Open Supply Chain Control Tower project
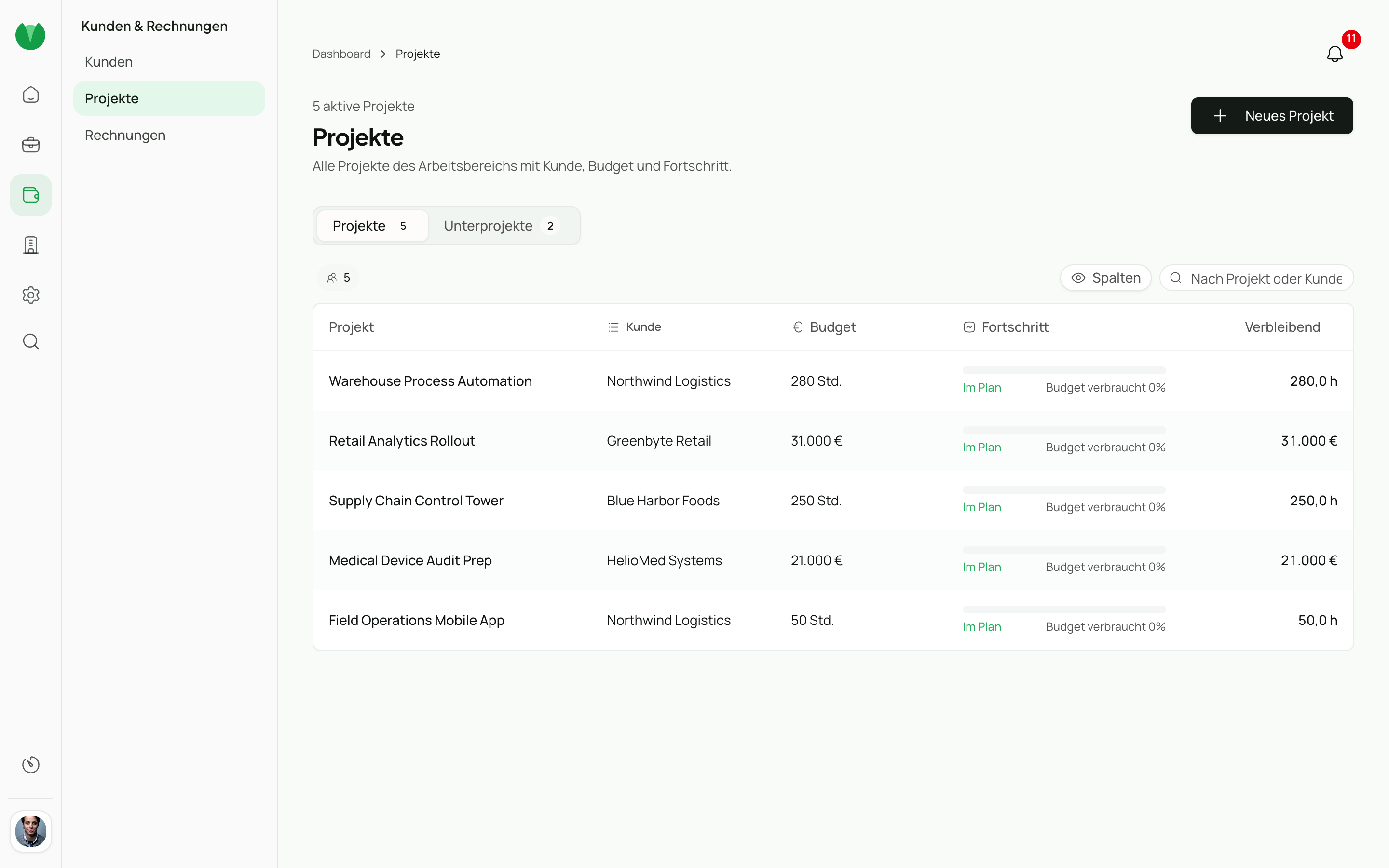Screen dimensions: 1389x868 tap(416, 501)
